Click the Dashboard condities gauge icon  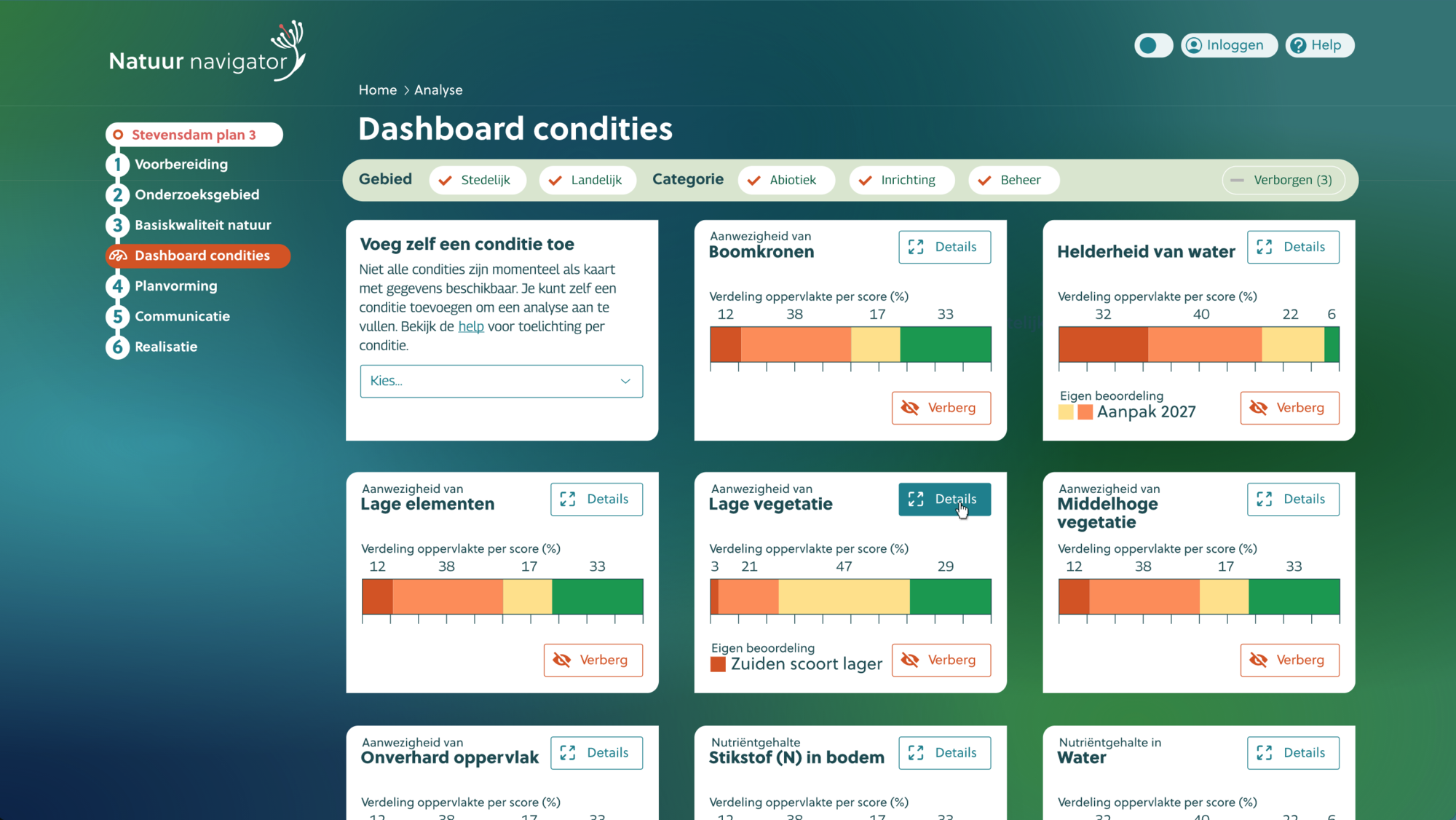click(x=118, y=256)
